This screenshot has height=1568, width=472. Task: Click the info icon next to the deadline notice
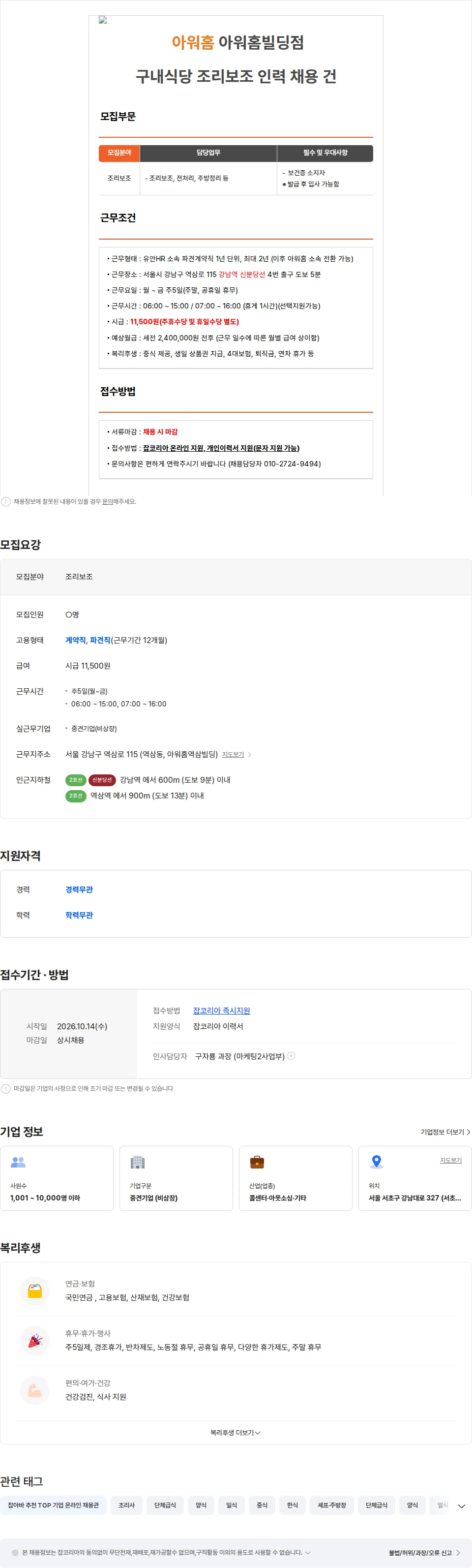click(x=5, y=1088)
